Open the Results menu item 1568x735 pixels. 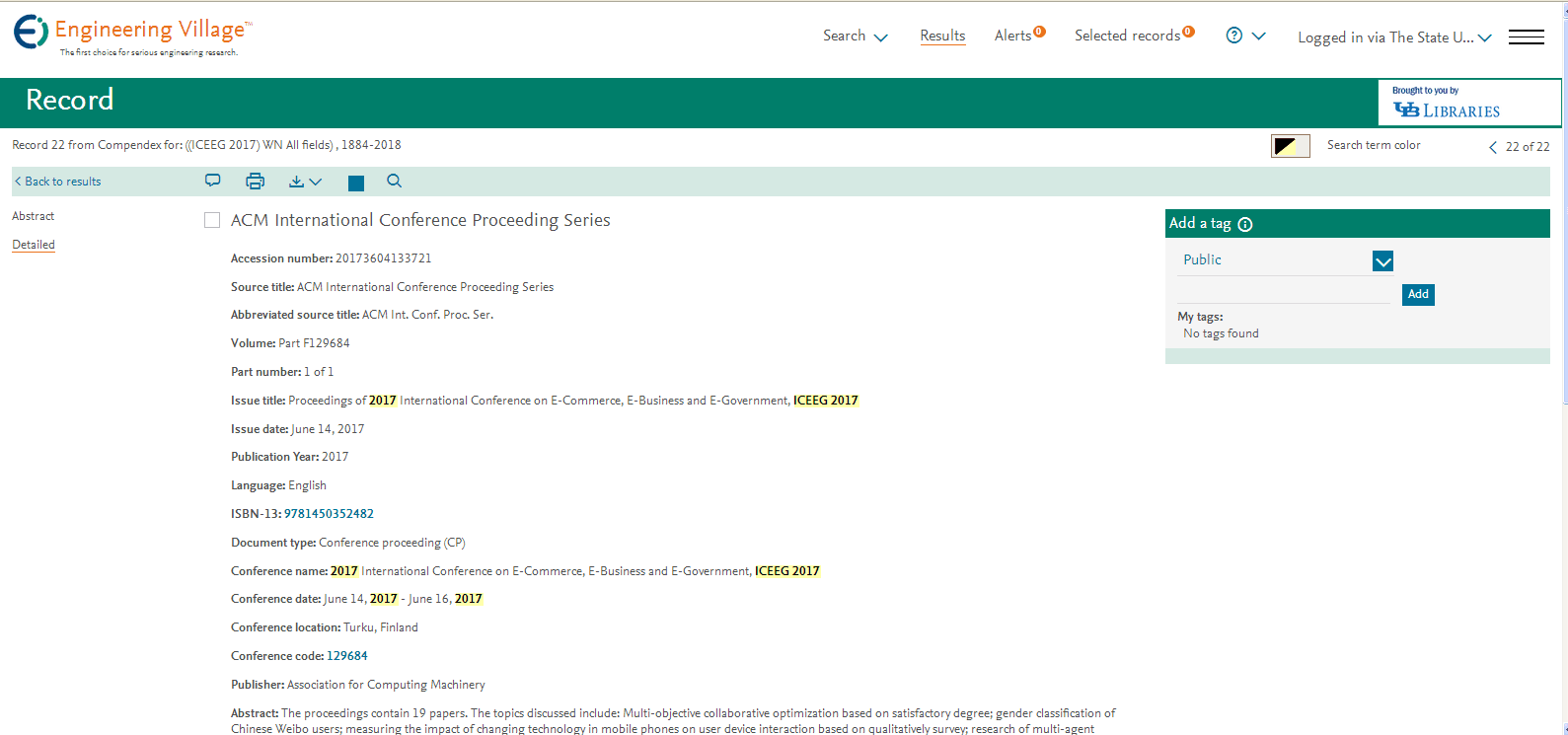[x=942, y=36]
